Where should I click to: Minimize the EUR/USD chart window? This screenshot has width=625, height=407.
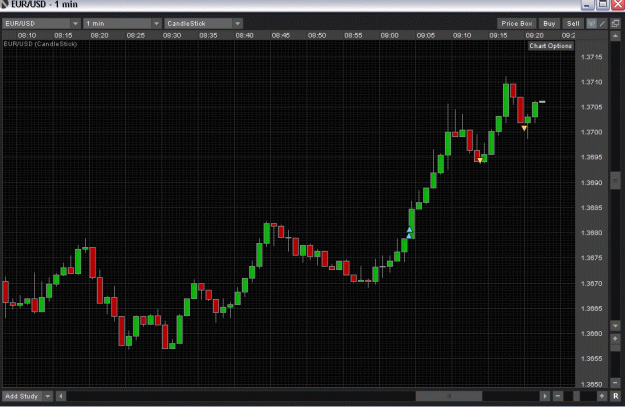(x=587, y=4)
